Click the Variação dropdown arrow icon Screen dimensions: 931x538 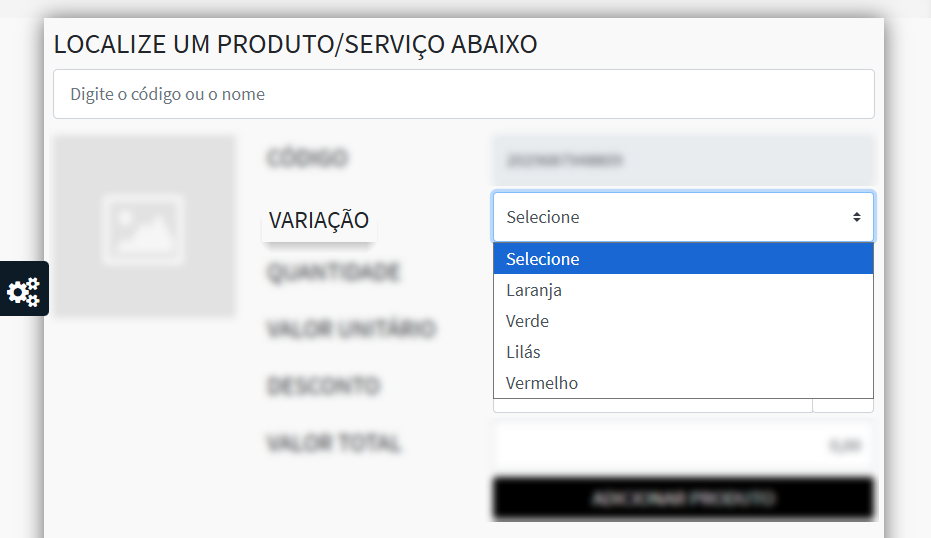tap(856, 217)
